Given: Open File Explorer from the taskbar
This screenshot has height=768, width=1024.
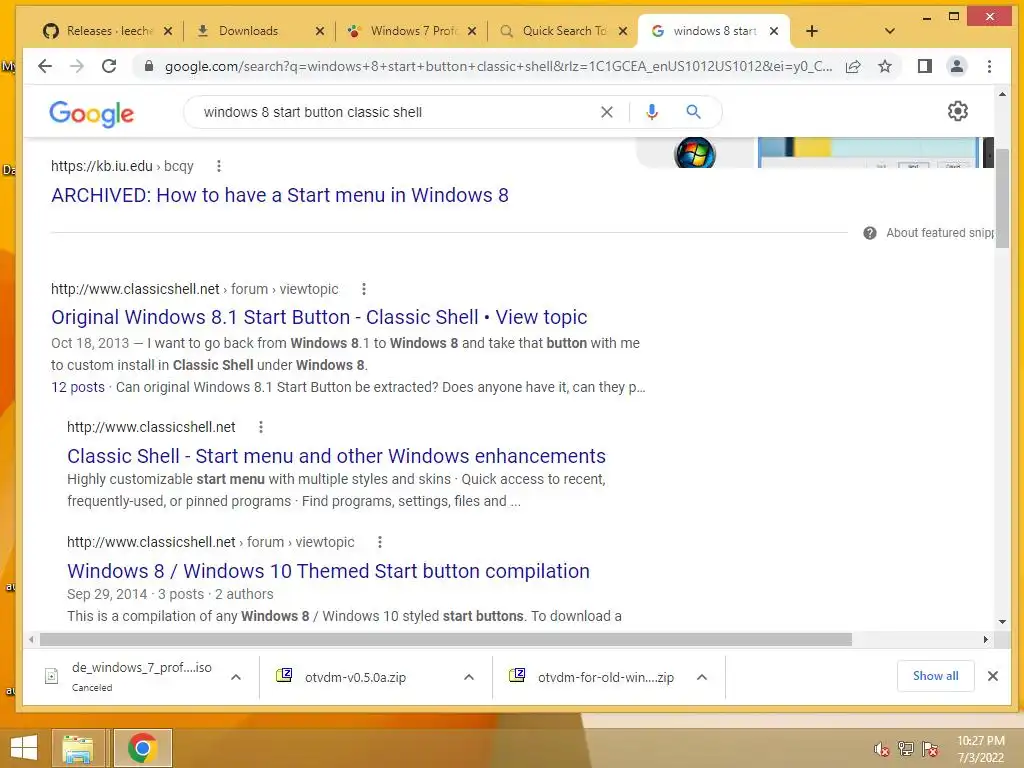Looking at the screenshot, I should pos(78,748).
